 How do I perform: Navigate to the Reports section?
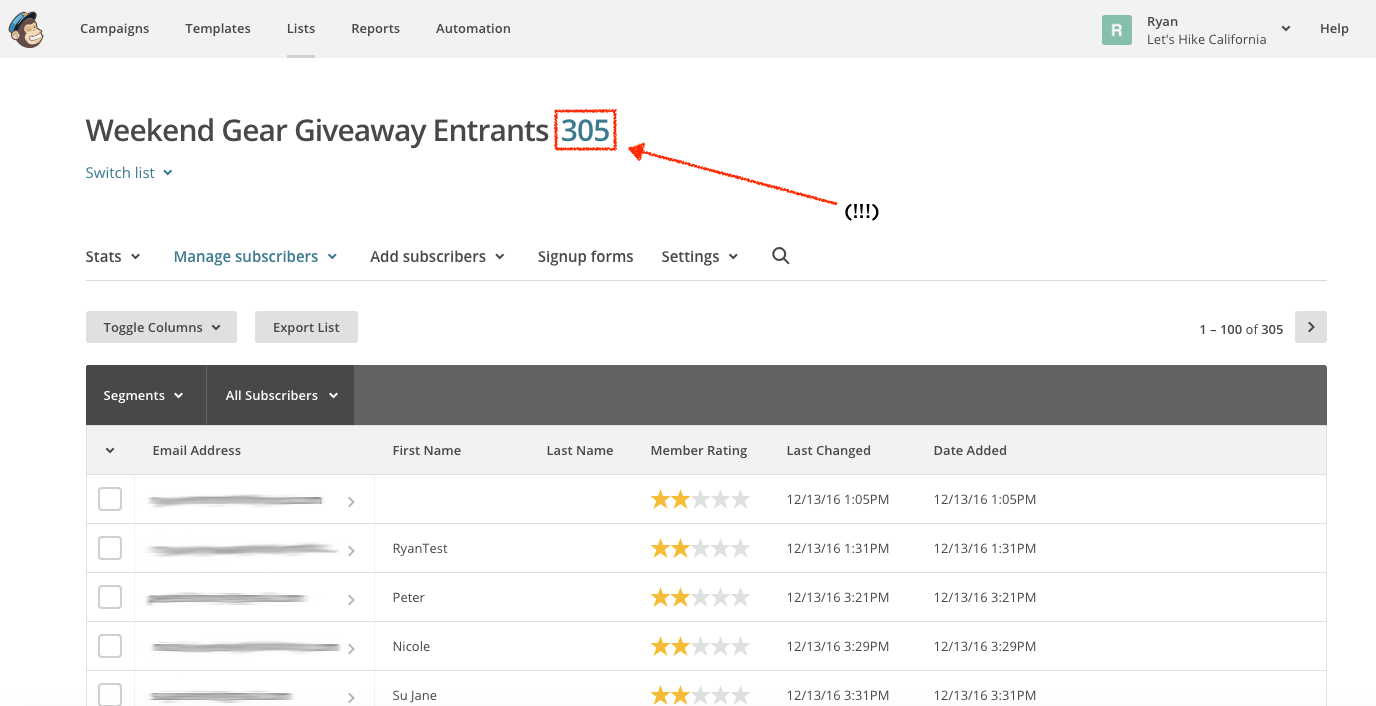tap(375, 28)
